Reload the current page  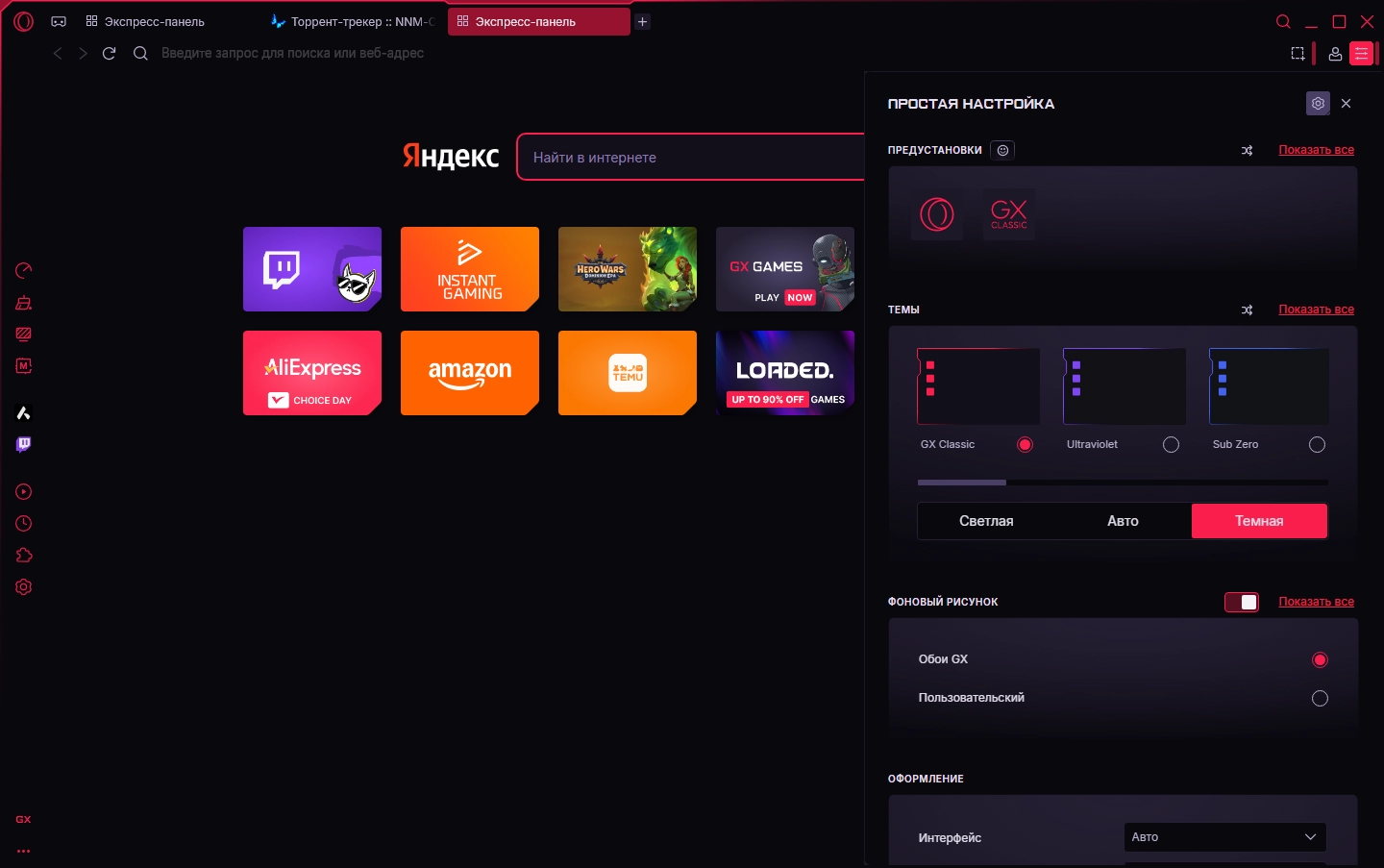[110, 53]
